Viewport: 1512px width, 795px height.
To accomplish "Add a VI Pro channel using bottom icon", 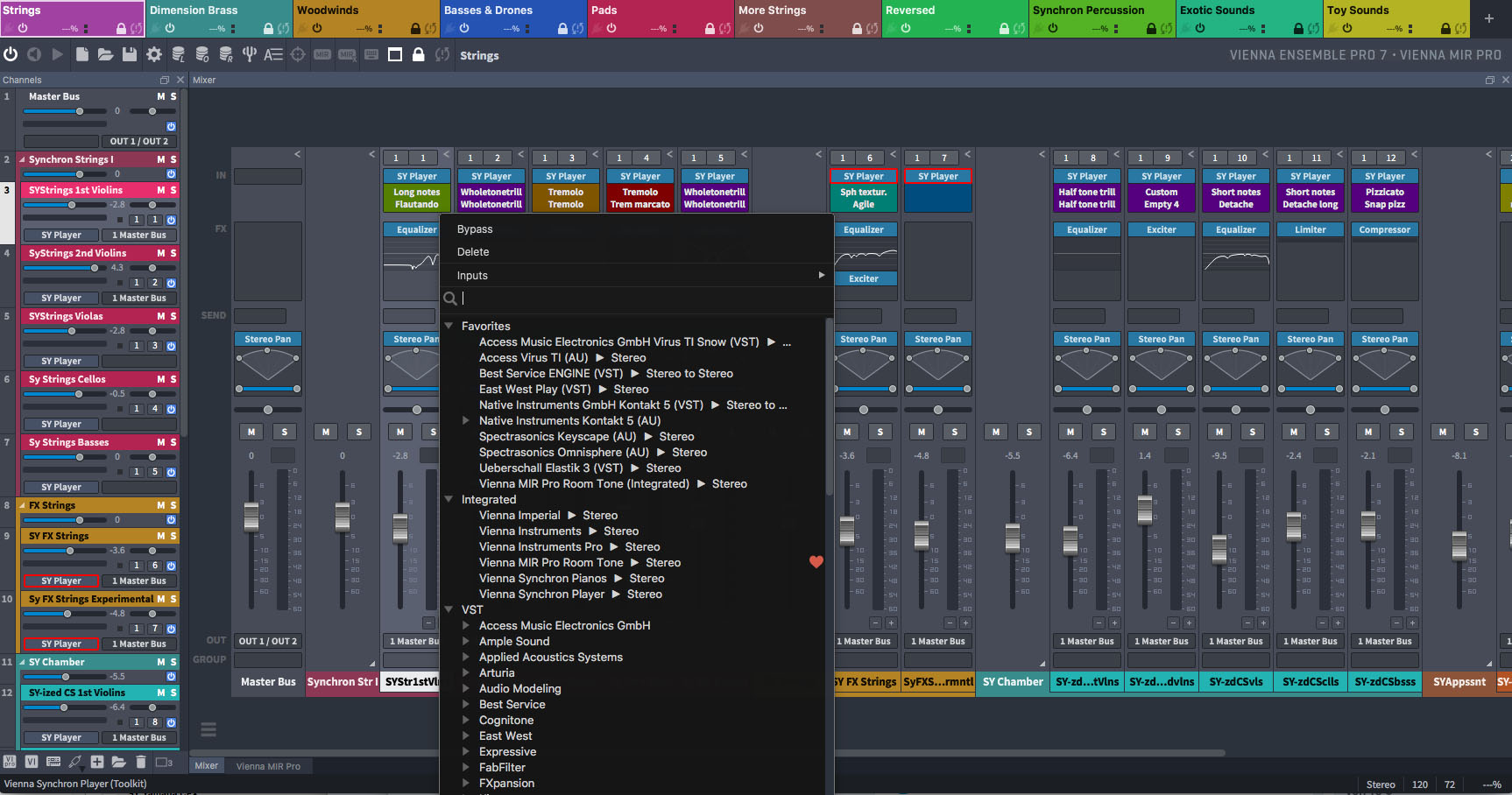I will click(x=10, y=762).
